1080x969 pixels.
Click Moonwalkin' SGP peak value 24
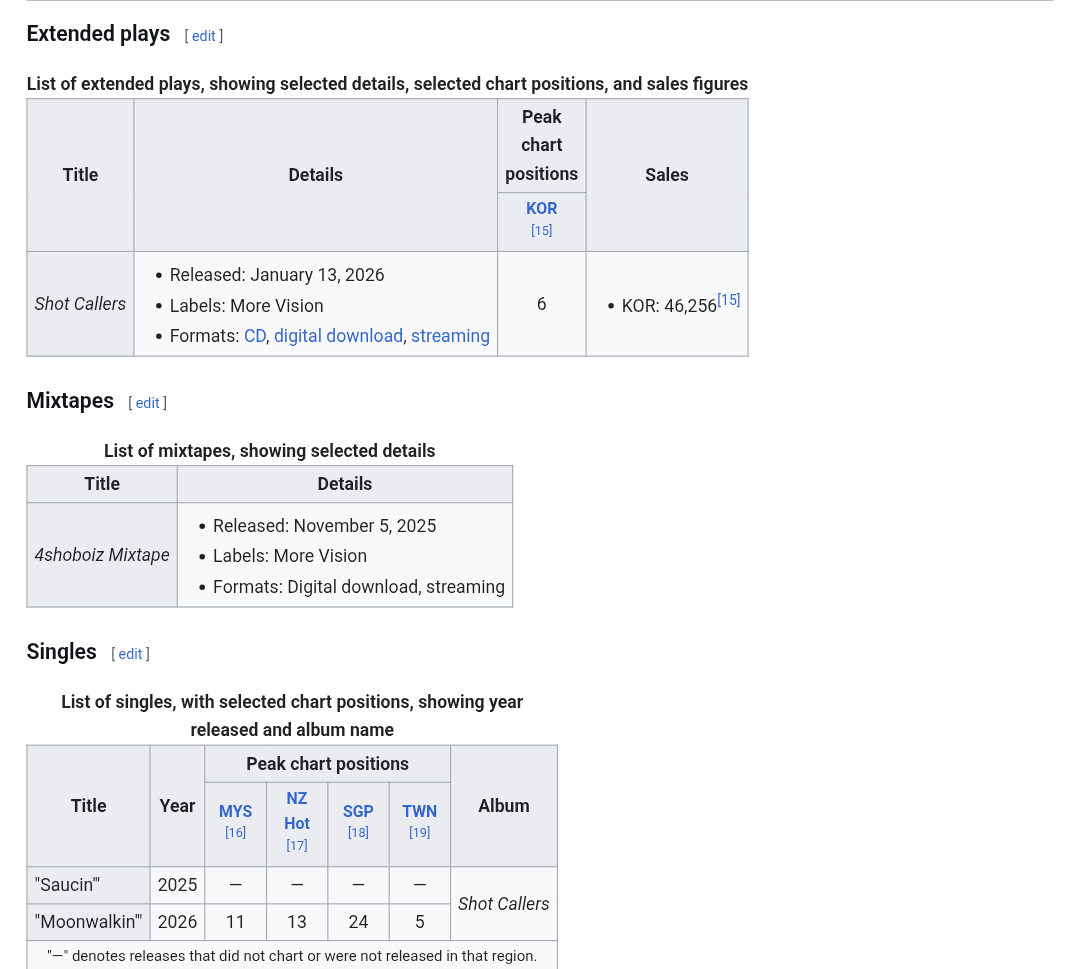[x=358, y=921]
